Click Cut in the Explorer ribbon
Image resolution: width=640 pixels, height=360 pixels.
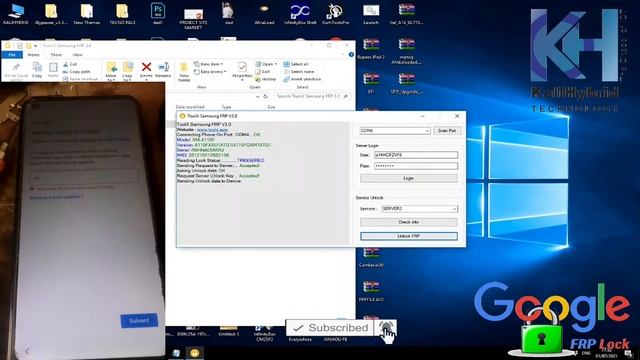point(70,64)
